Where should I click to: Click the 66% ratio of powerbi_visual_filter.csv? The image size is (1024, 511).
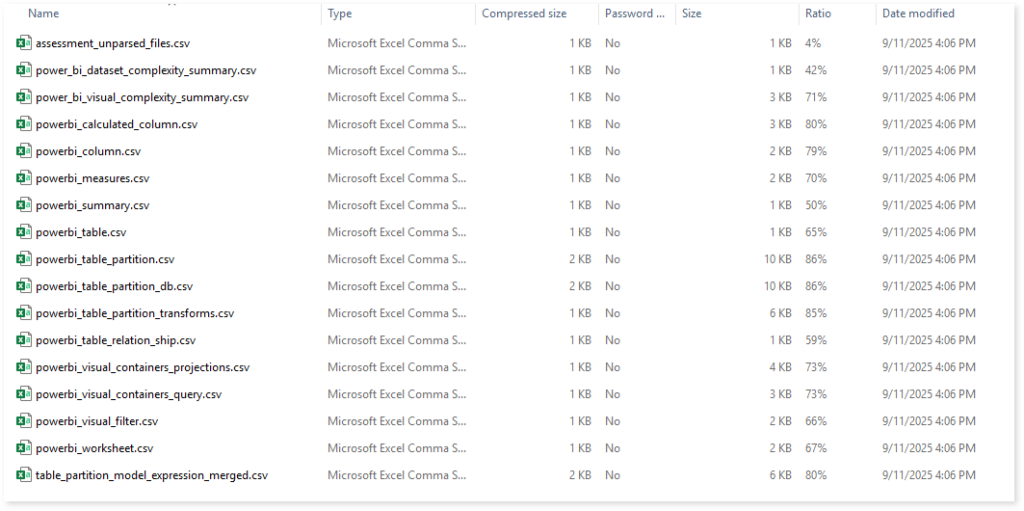(x=816, y=421)
